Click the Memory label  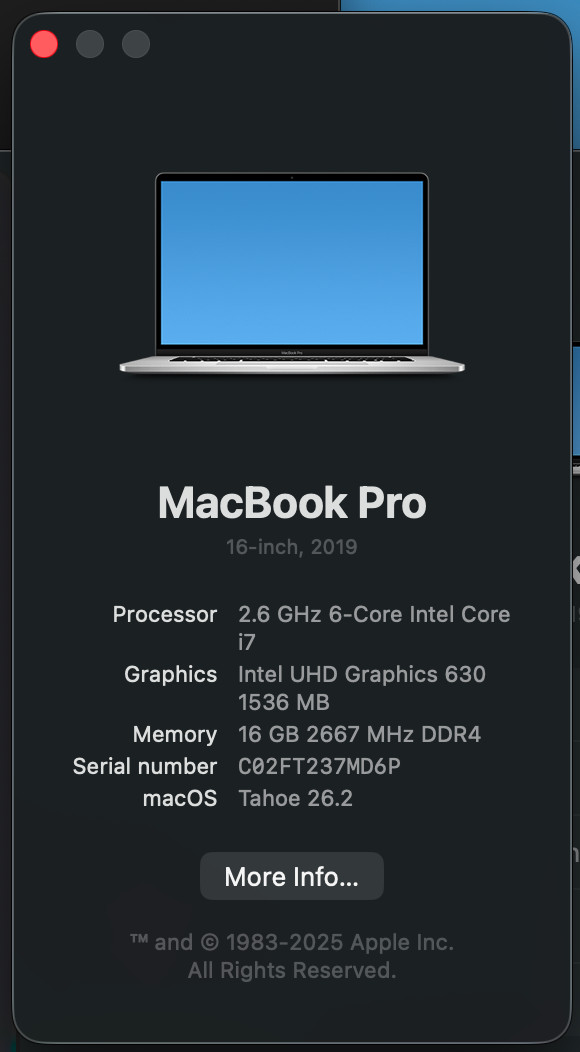175,735
